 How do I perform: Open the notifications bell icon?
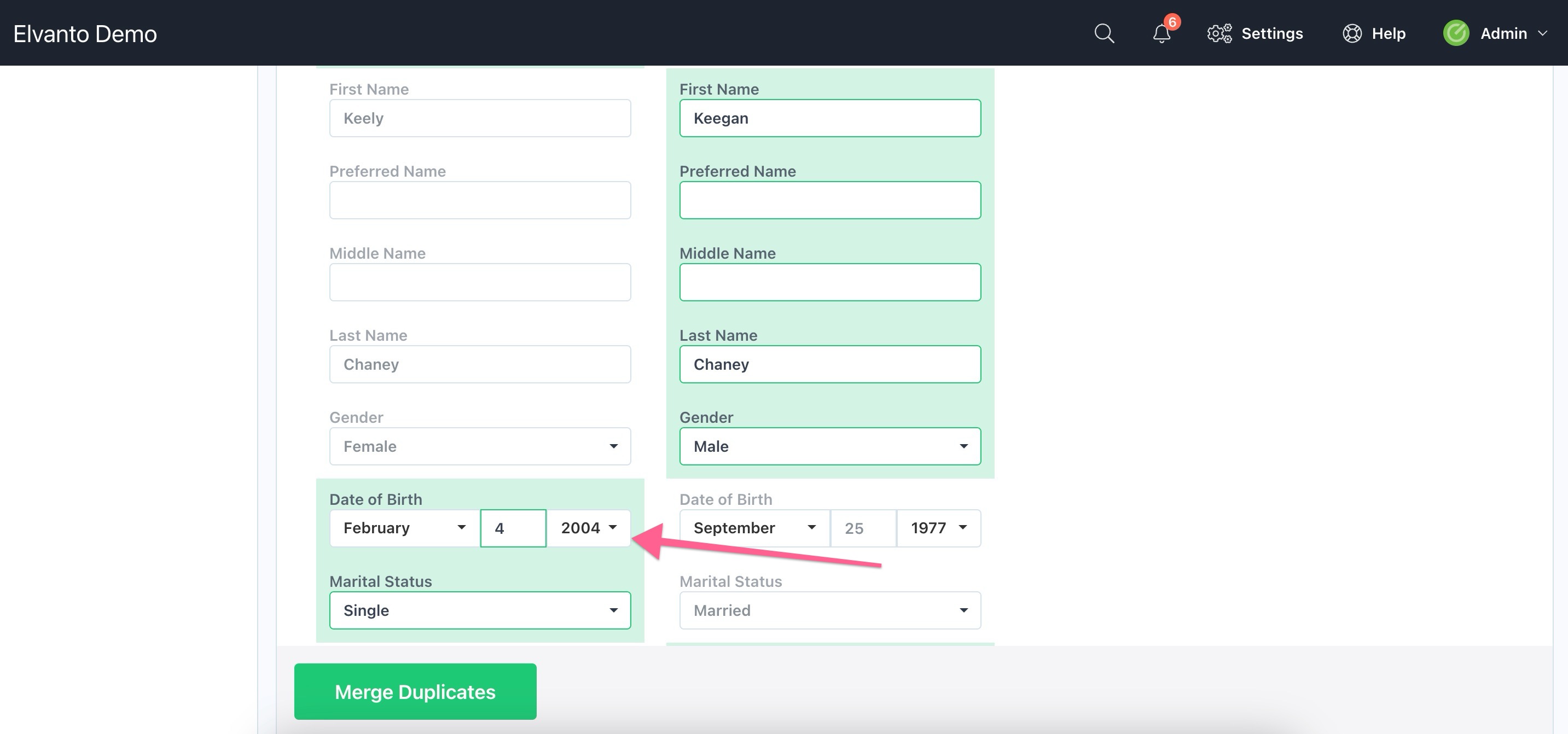point(1161,34)
